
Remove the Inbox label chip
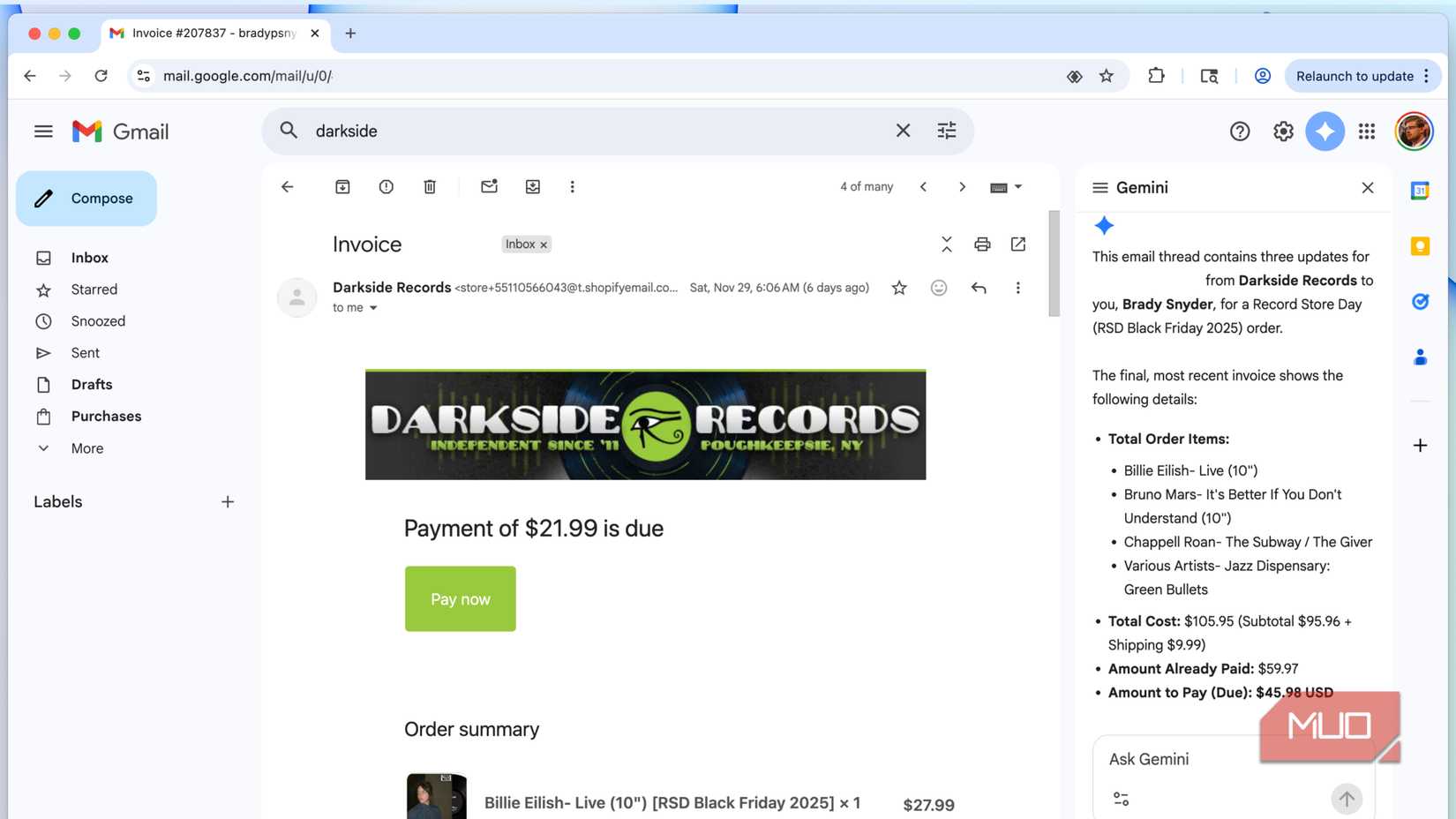pyautogui.click(x=544, y=244)
